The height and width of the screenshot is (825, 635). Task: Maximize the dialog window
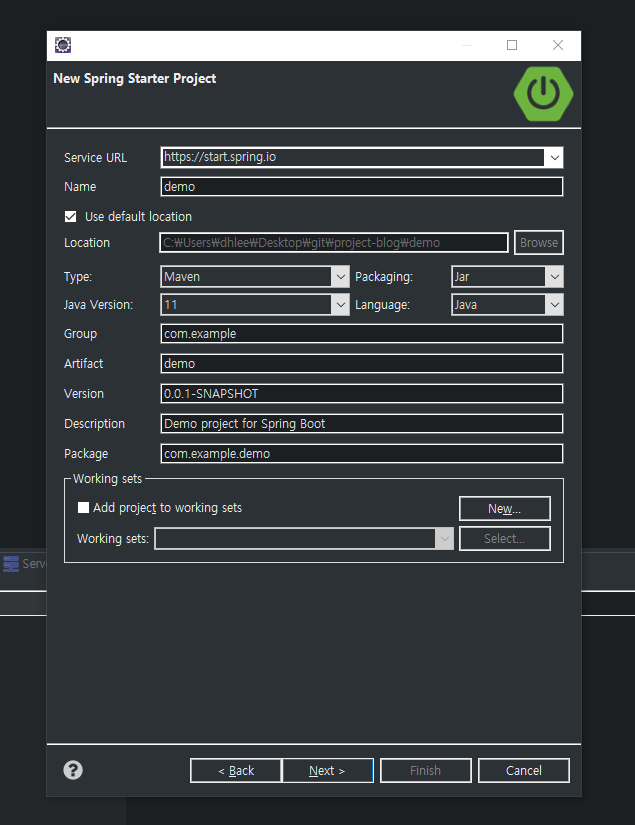(x=512, y=45)
